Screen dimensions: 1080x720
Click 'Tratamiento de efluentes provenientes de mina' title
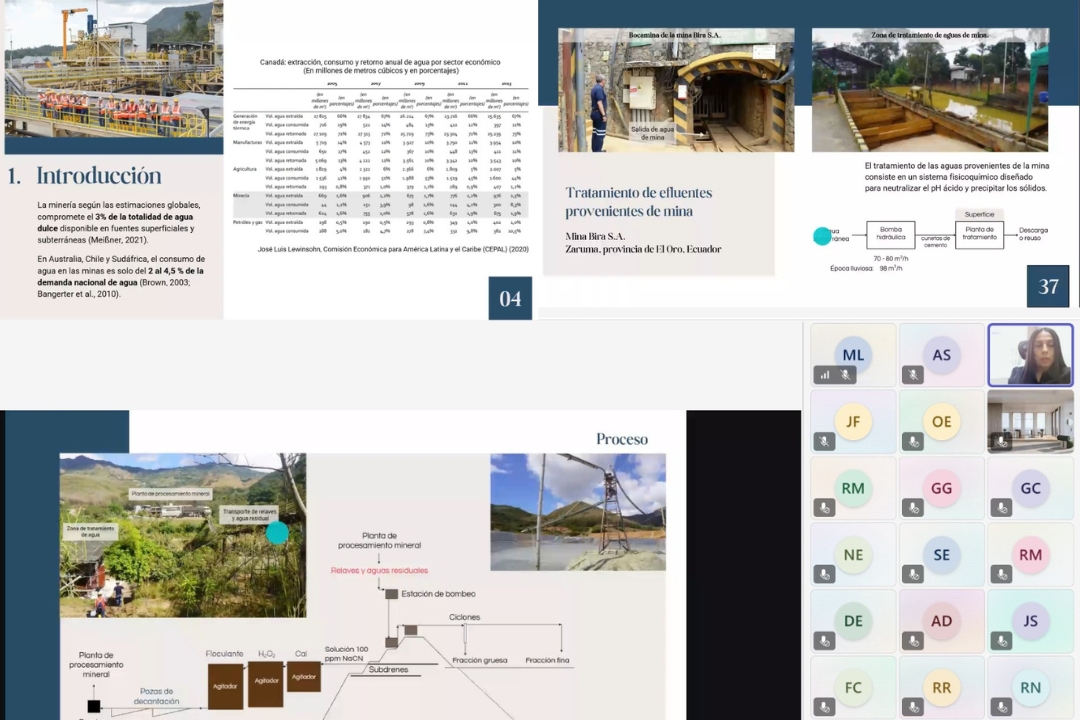tap(638, 202)
